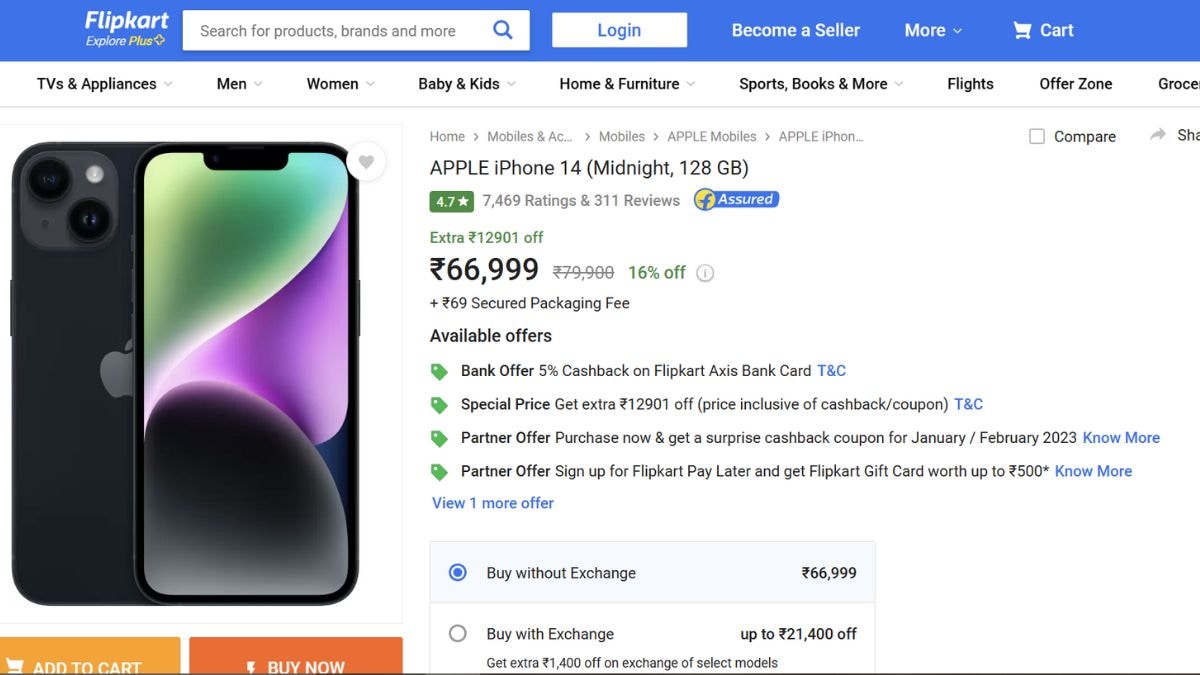
Task: Click the price info icon
Action: [705, 273]
